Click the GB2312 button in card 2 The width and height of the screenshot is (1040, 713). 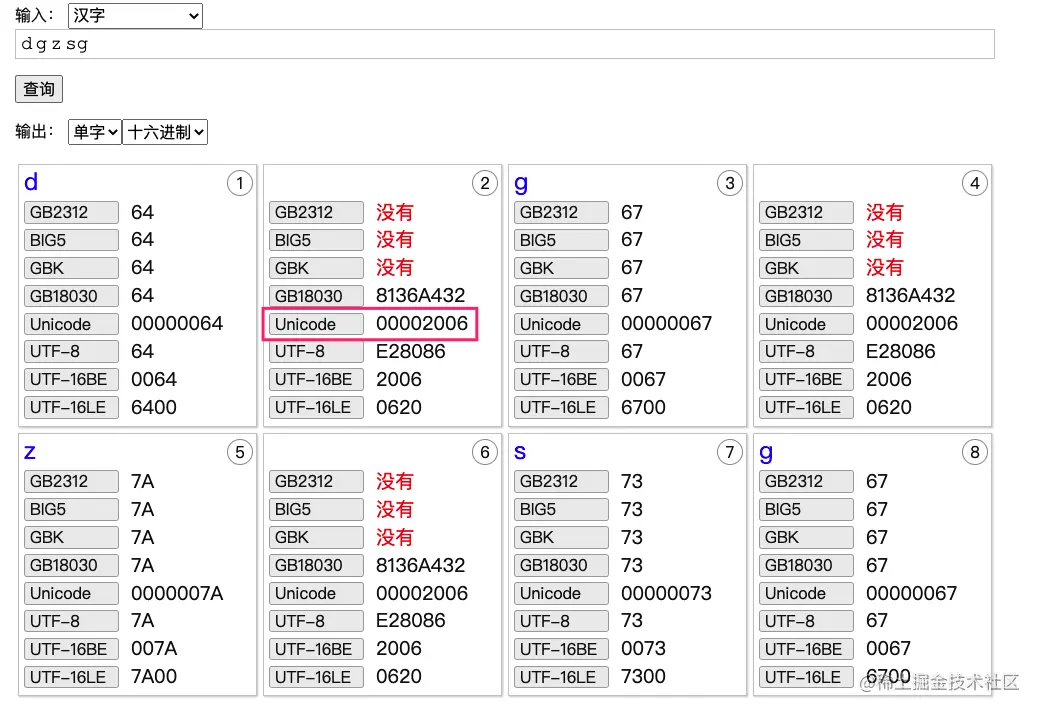(316, 212)
